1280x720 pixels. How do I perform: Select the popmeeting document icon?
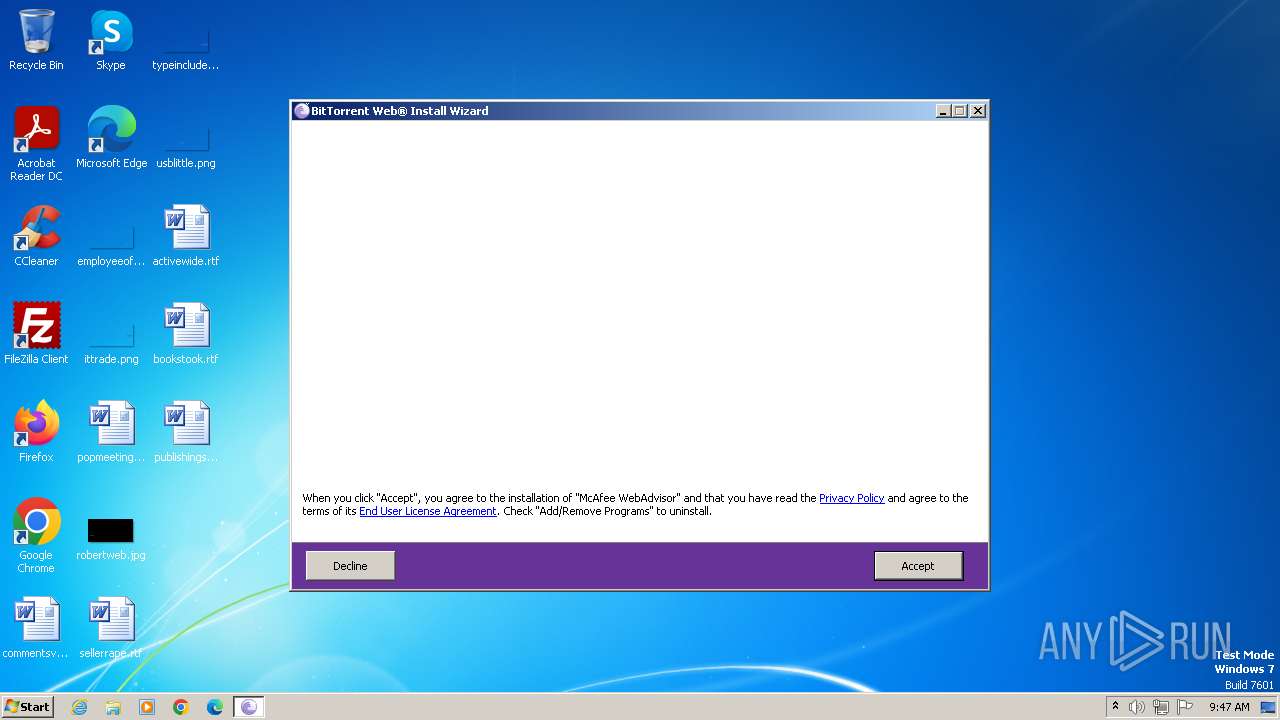[111, 432]
